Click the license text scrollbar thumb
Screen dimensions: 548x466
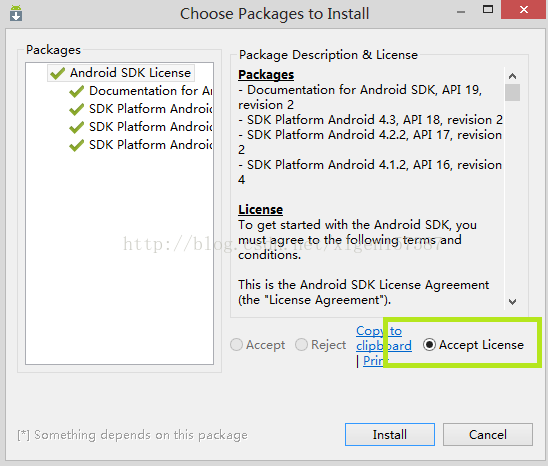tap(512, 92)
